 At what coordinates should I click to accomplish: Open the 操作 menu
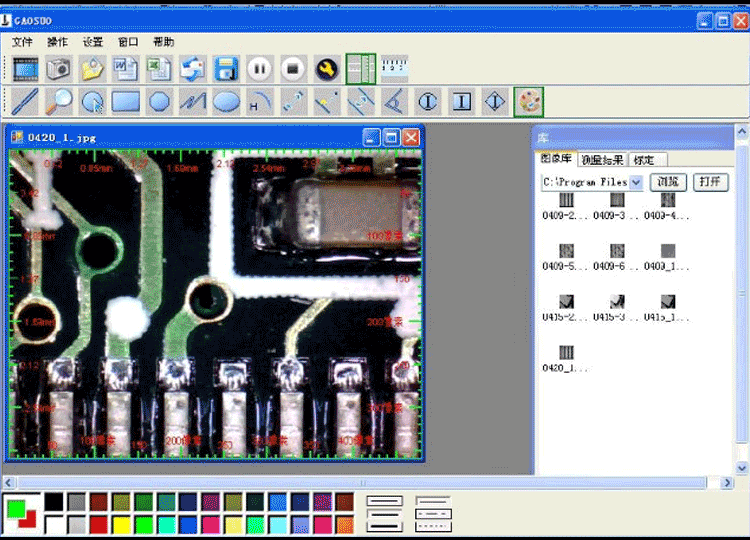[57, 42]
